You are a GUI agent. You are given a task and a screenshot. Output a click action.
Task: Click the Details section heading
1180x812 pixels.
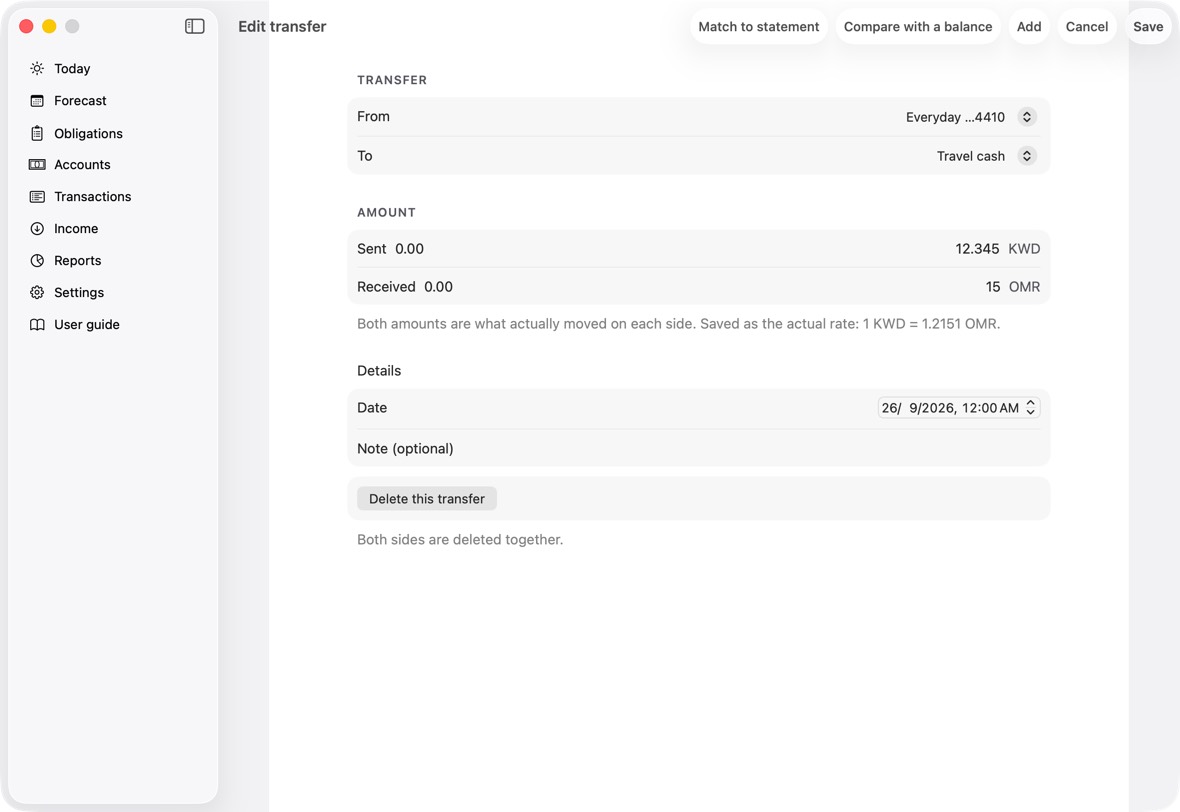tap(379, 371)
